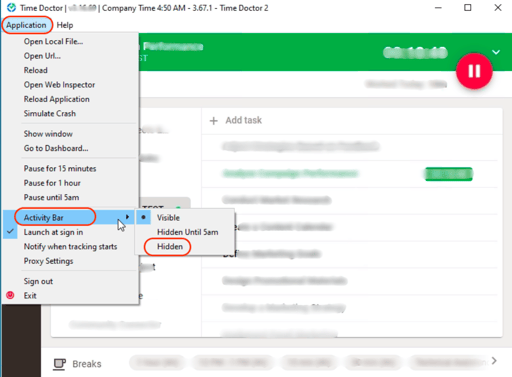Show more breaks with right chevron
The height and width of the screenshot is (377, 512).
[494, 361]
